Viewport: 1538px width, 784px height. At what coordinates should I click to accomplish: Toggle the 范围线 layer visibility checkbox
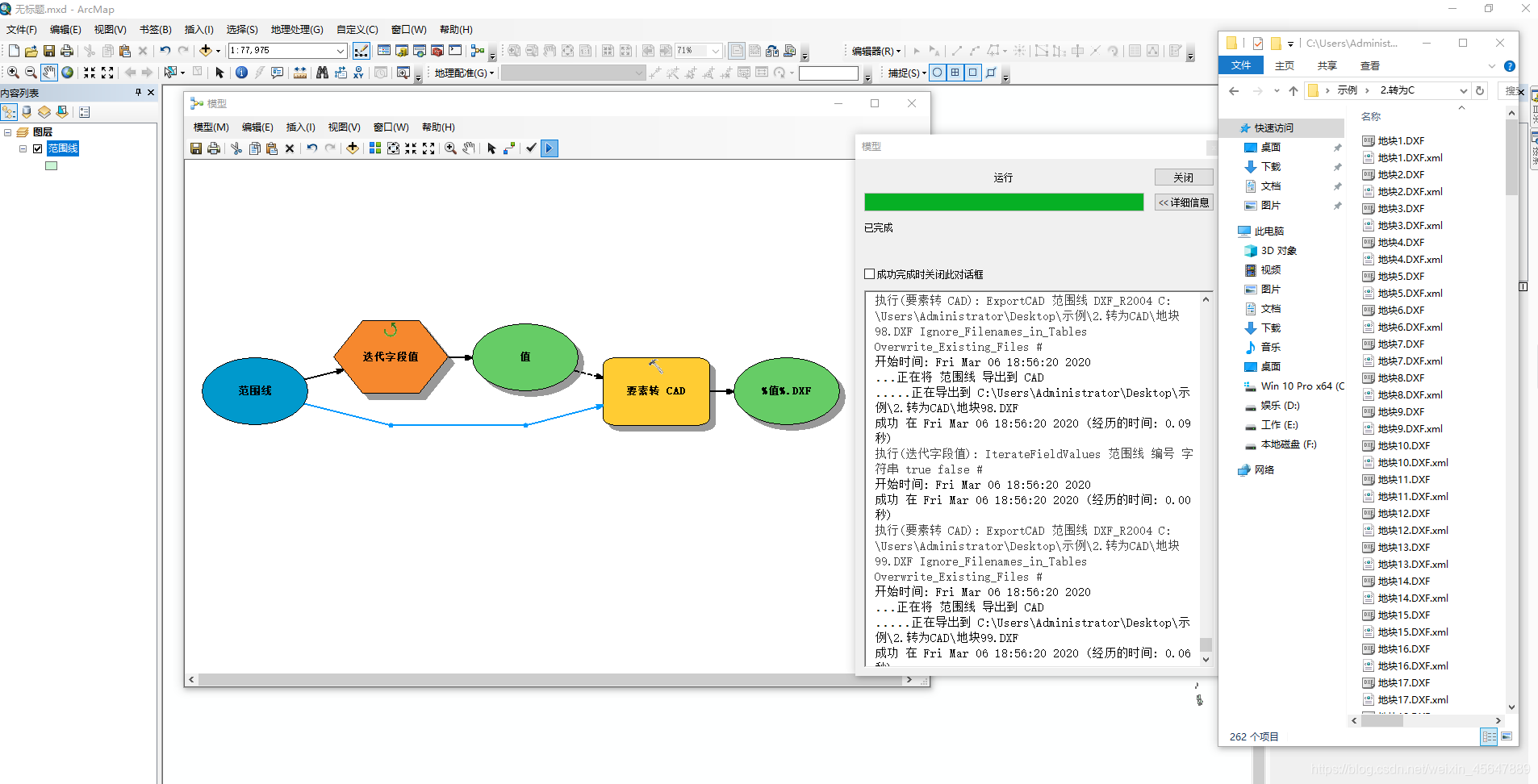37,148
